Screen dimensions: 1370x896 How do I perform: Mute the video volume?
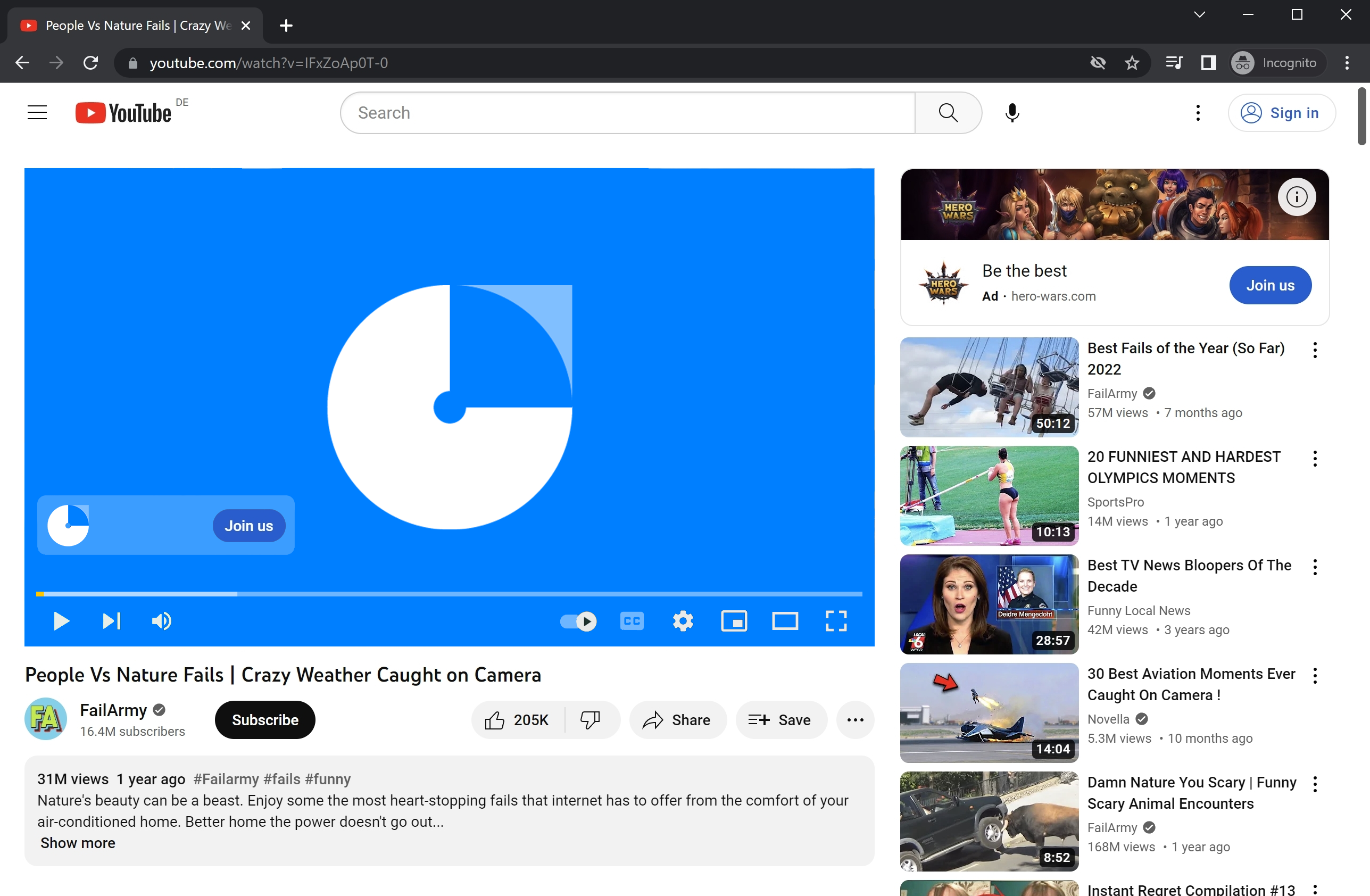pyautogui.click(x=161, y=621)
